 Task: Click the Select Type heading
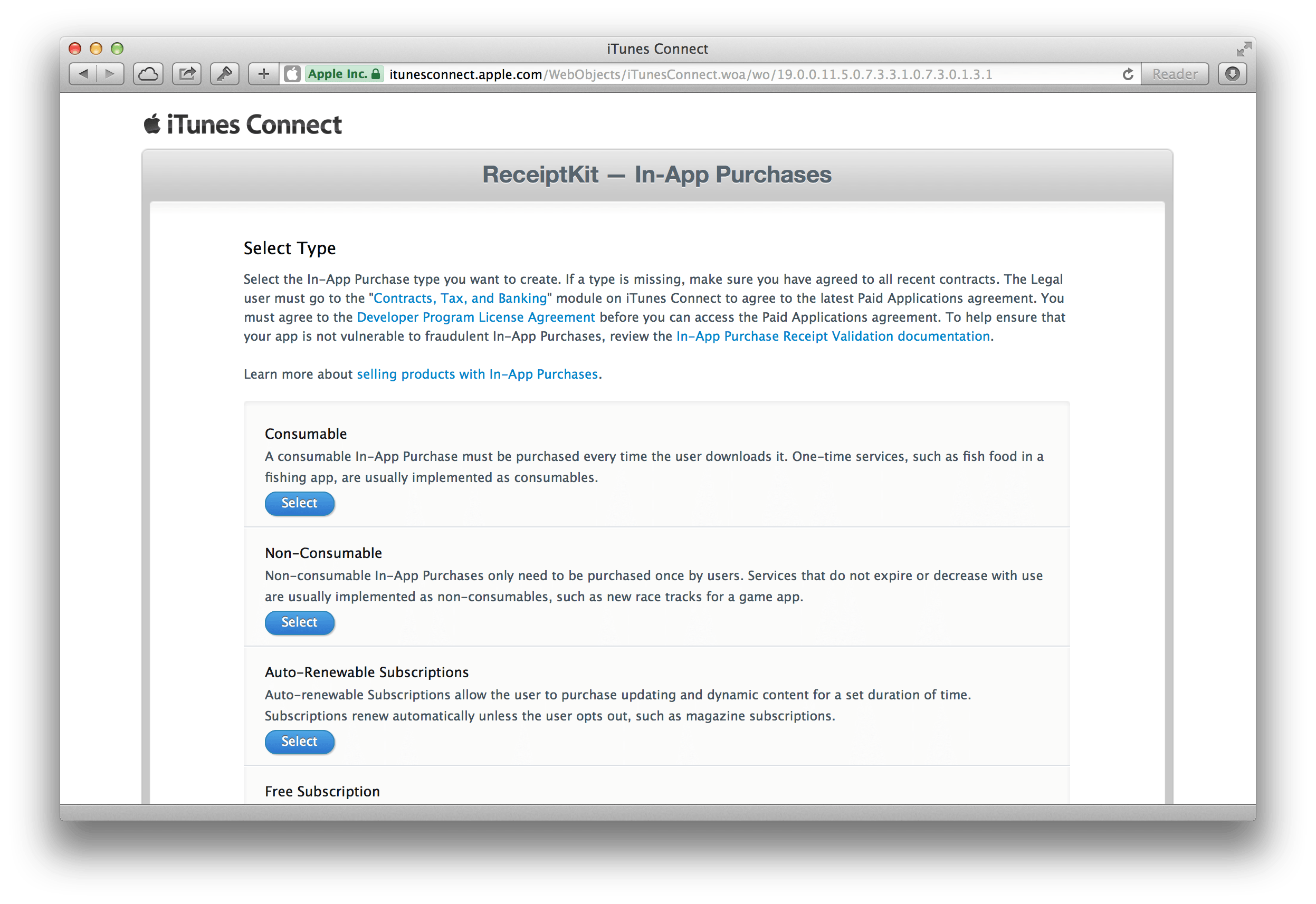290,248
